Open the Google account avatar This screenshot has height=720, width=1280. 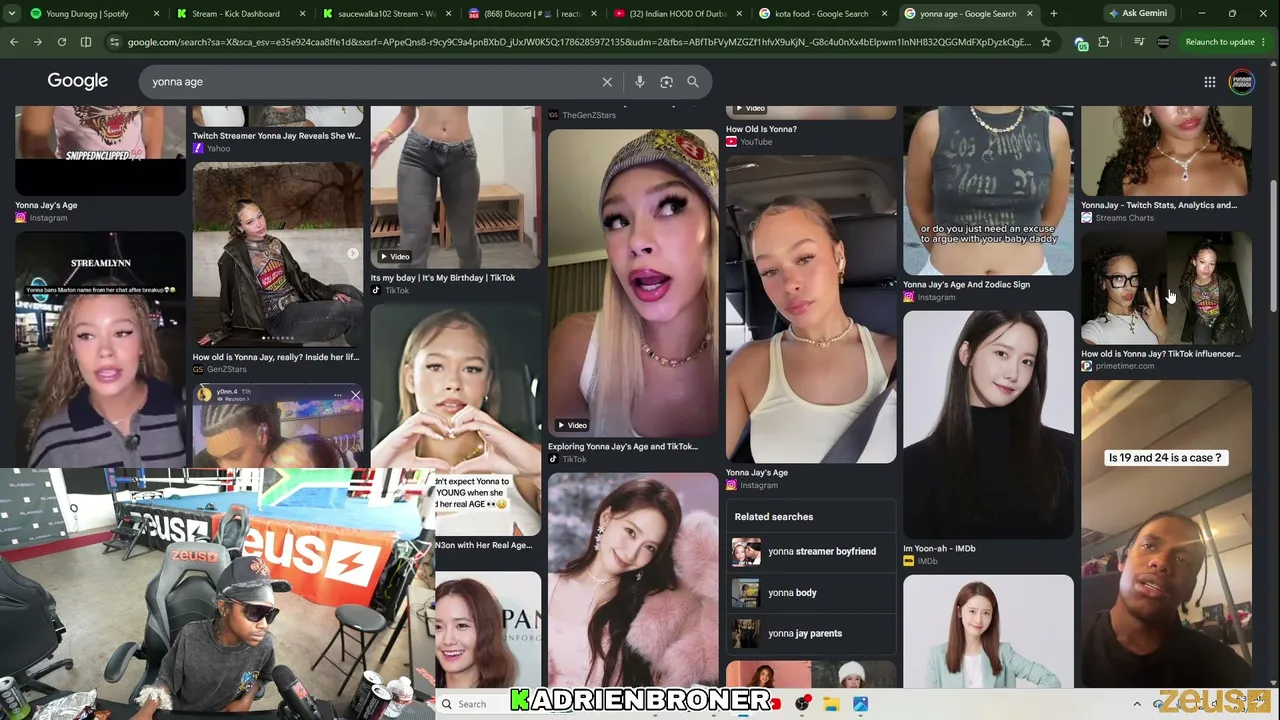pyautogui.click(x=1242, y=82)
